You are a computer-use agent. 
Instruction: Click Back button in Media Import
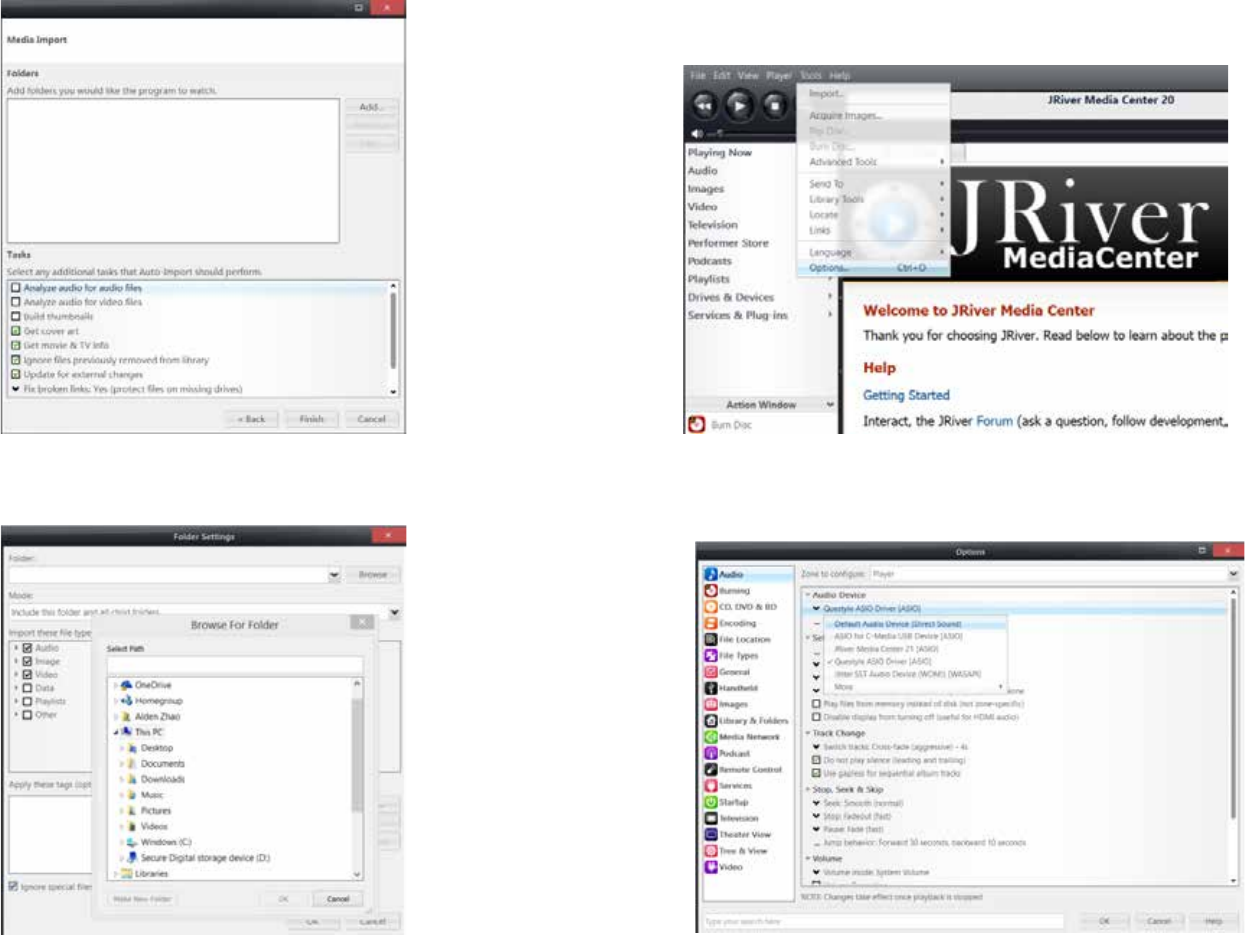click(x=251, y=419)
